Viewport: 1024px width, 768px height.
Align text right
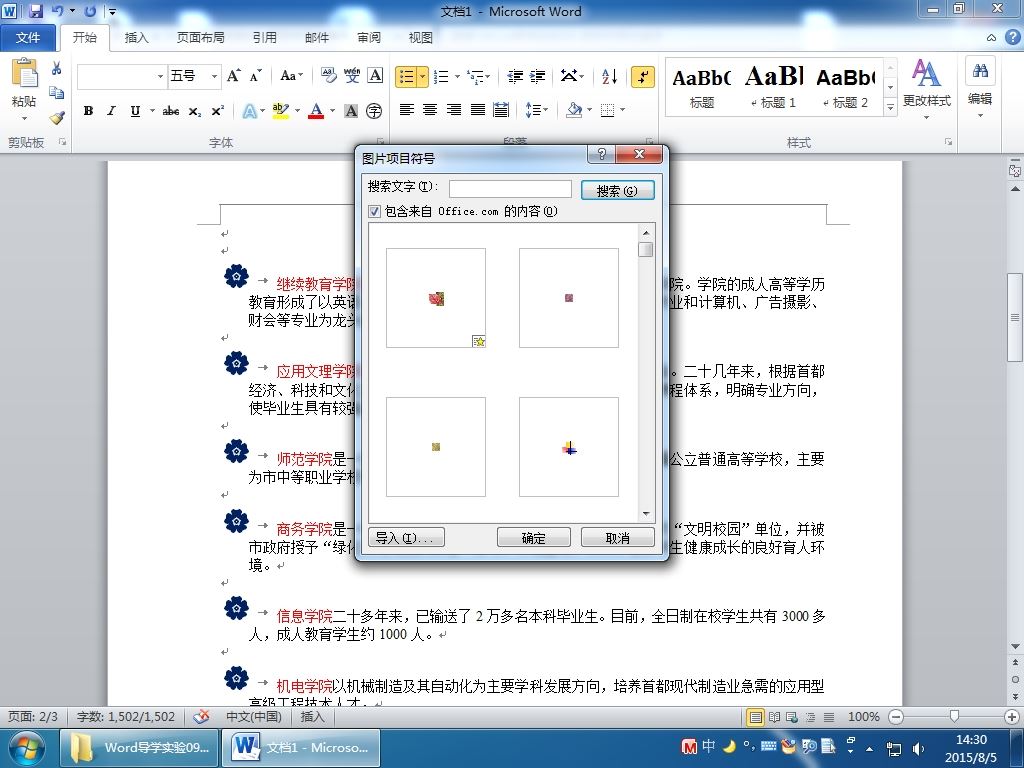[453, 110]
